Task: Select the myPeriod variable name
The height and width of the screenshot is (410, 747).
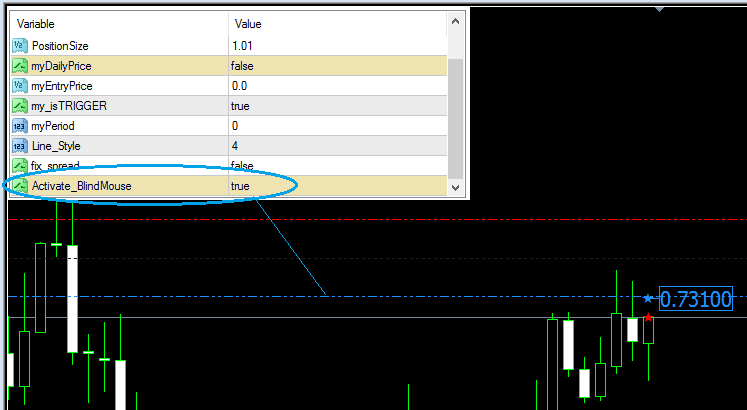Action: pos(53,126)
